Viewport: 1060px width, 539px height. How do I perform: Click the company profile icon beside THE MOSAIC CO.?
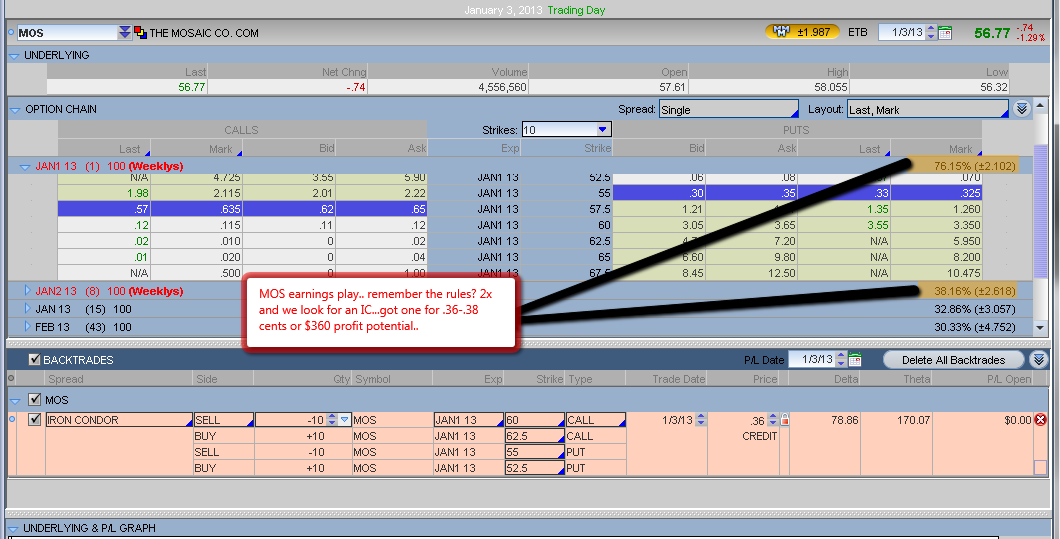tap(140, 33)
